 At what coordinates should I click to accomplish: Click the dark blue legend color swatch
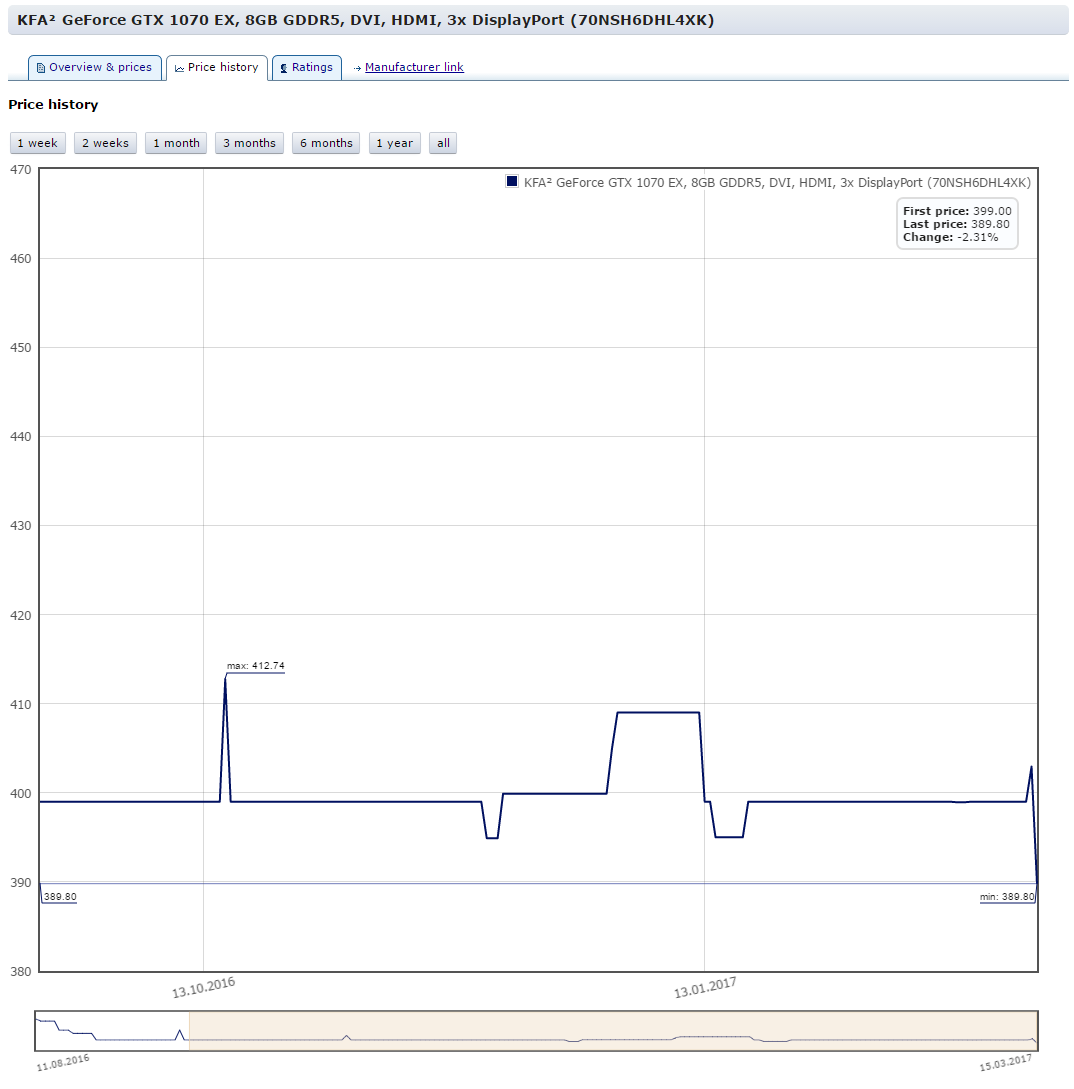[x=512, y=182]
